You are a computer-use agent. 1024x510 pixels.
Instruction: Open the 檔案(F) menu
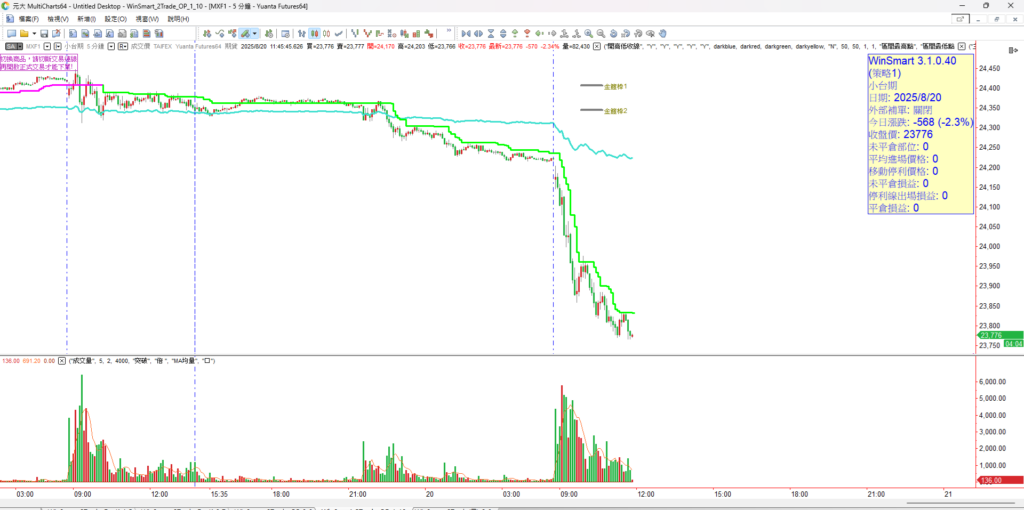click(x=30, y=19)
